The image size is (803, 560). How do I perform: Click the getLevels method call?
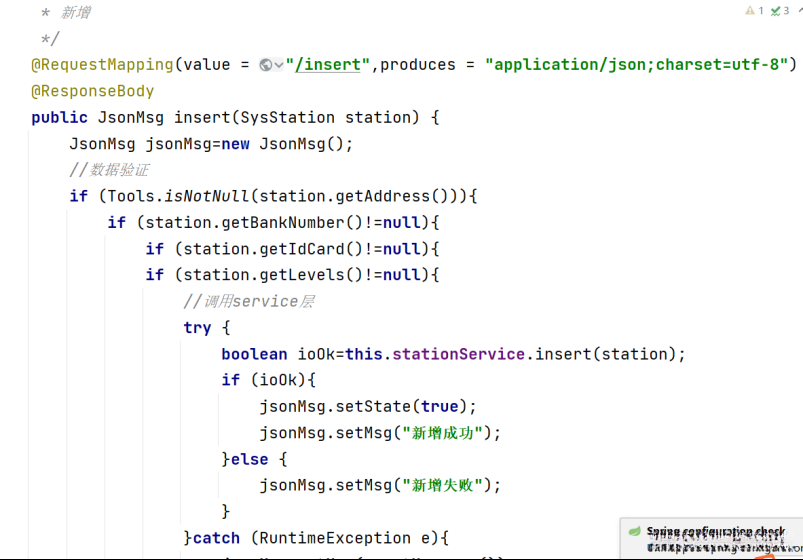302,275
